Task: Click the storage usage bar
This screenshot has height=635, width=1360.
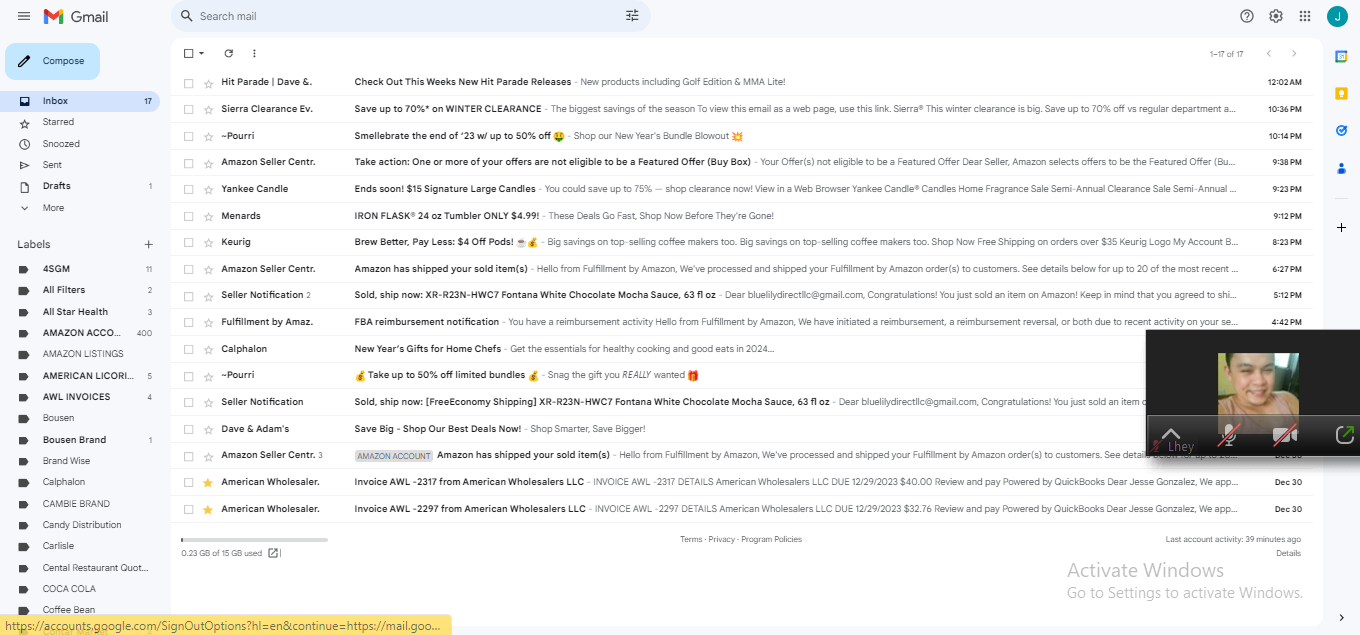Action: coord(254,540)
